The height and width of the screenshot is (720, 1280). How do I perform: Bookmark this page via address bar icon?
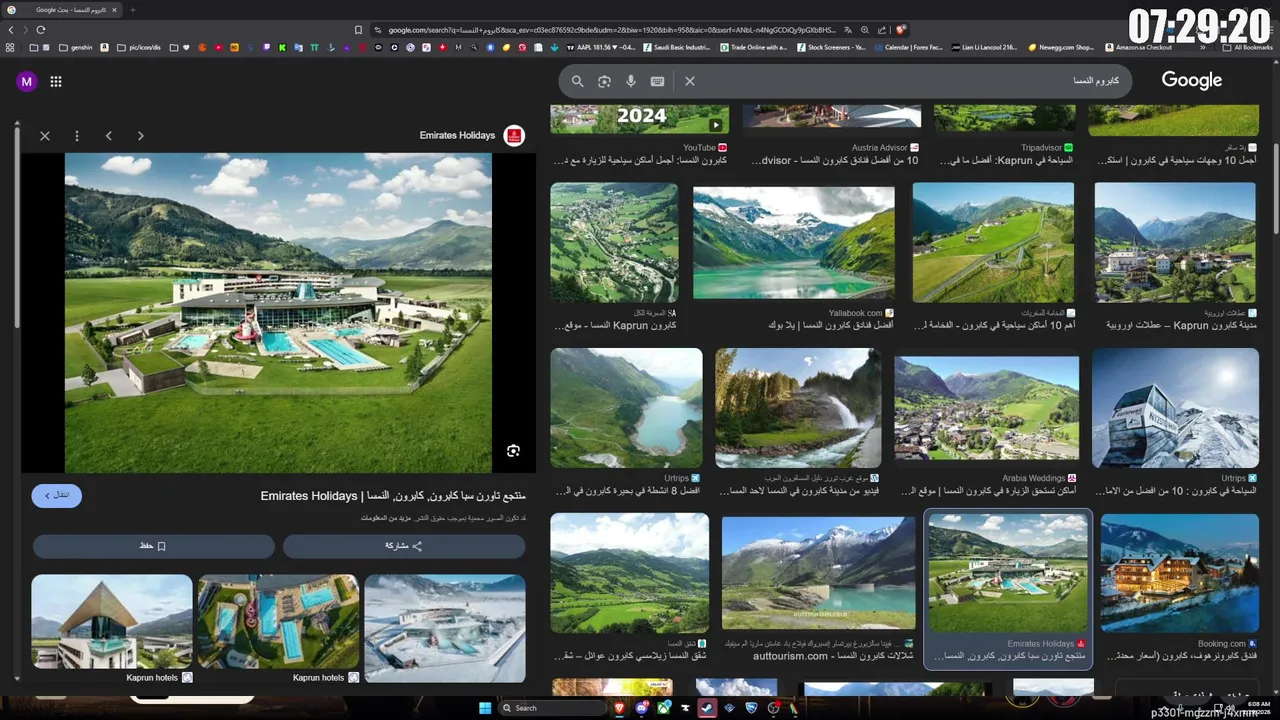(x=358, y=30)
